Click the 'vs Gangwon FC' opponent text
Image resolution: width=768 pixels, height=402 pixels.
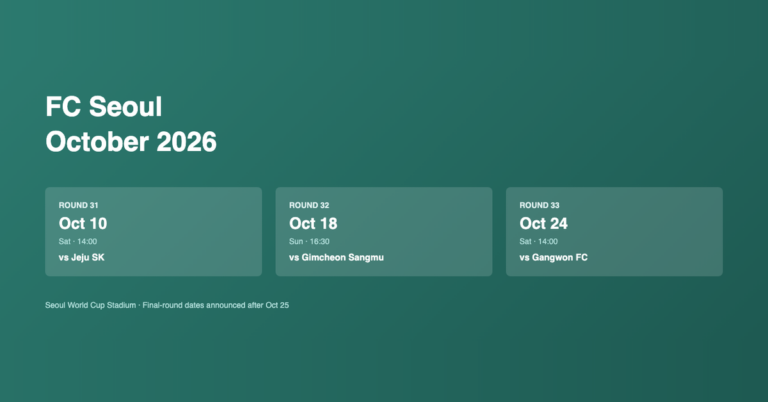[x=553, y=257]
